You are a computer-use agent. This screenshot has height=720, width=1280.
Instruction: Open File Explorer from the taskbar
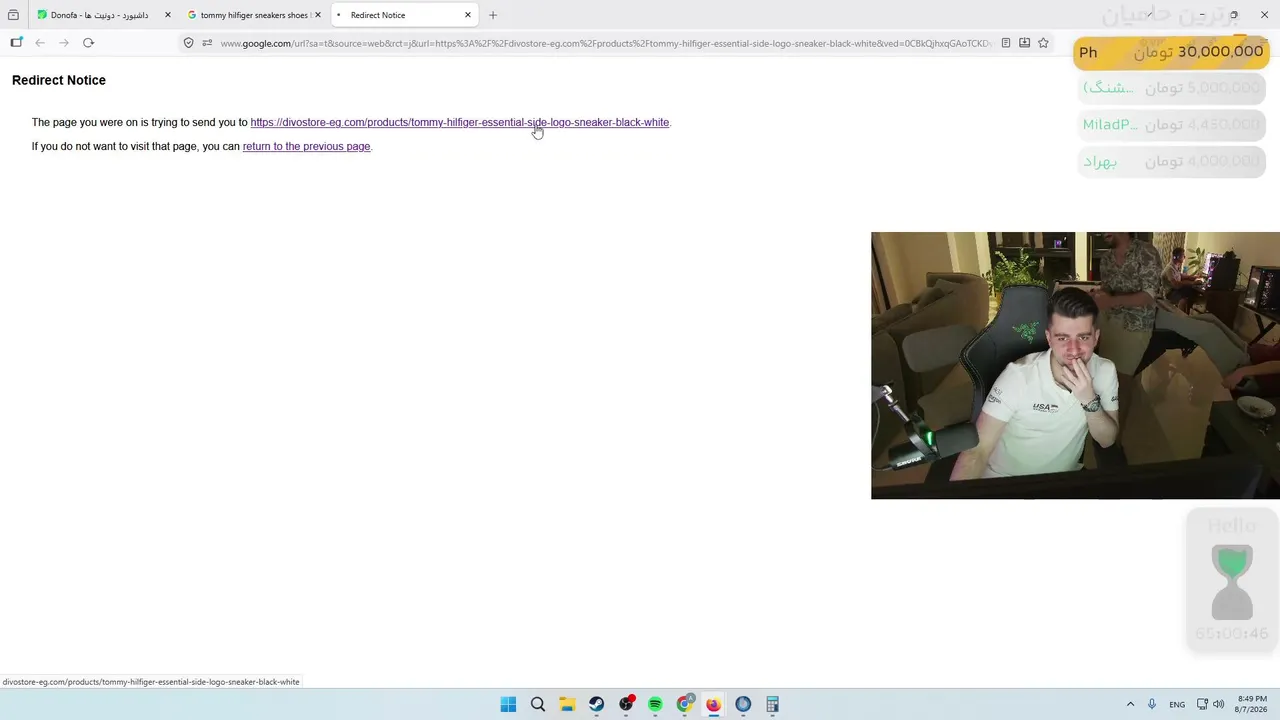[x=566, y=704]
